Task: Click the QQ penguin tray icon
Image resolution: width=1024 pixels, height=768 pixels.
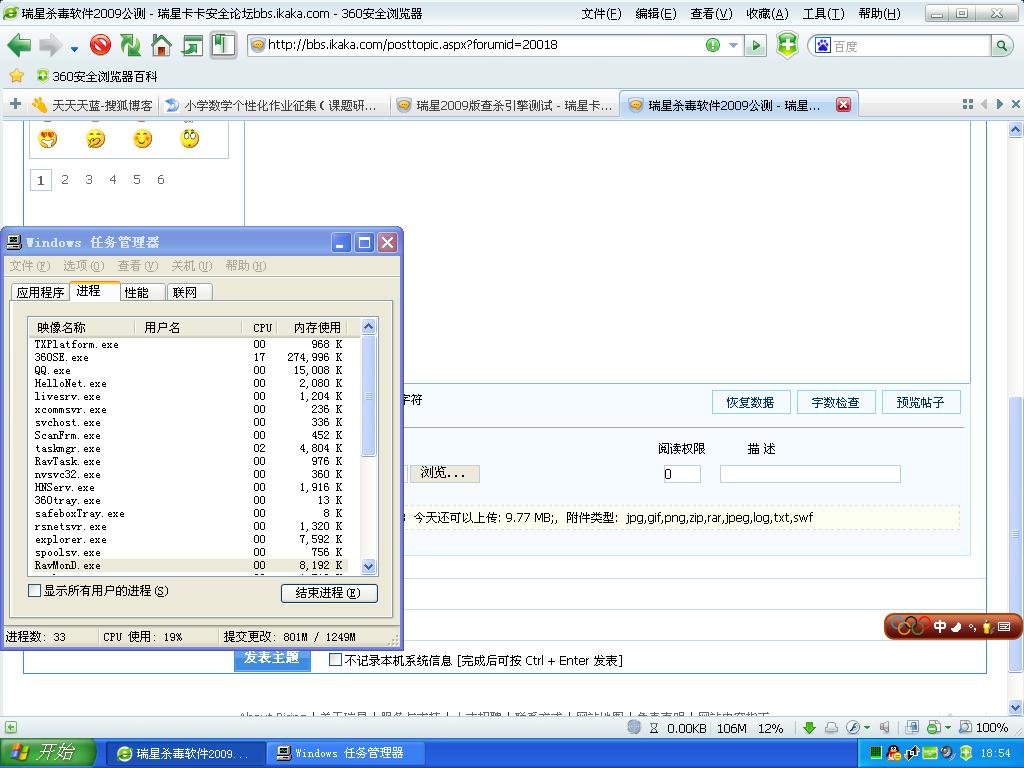Action: click(x=893, y=754)
